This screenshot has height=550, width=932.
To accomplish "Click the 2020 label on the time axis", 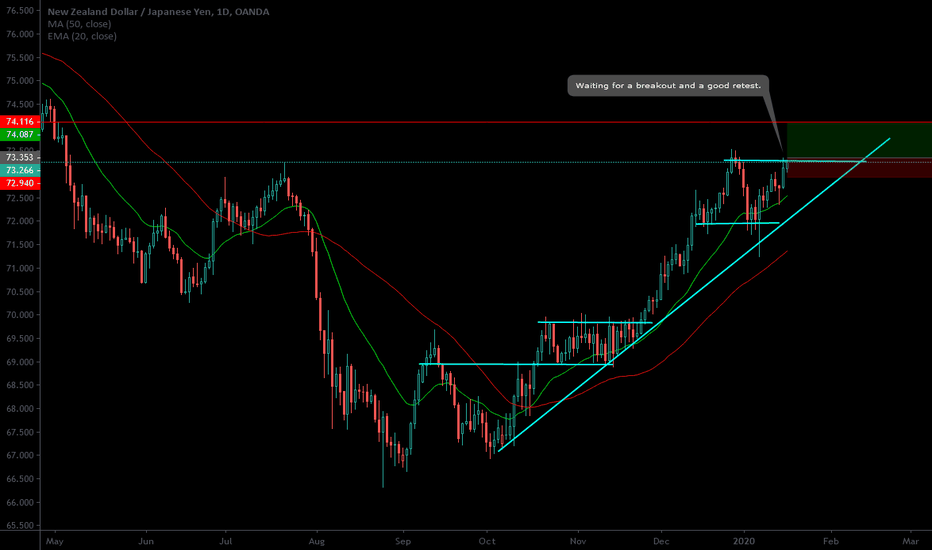I will [x=745, y=540].
